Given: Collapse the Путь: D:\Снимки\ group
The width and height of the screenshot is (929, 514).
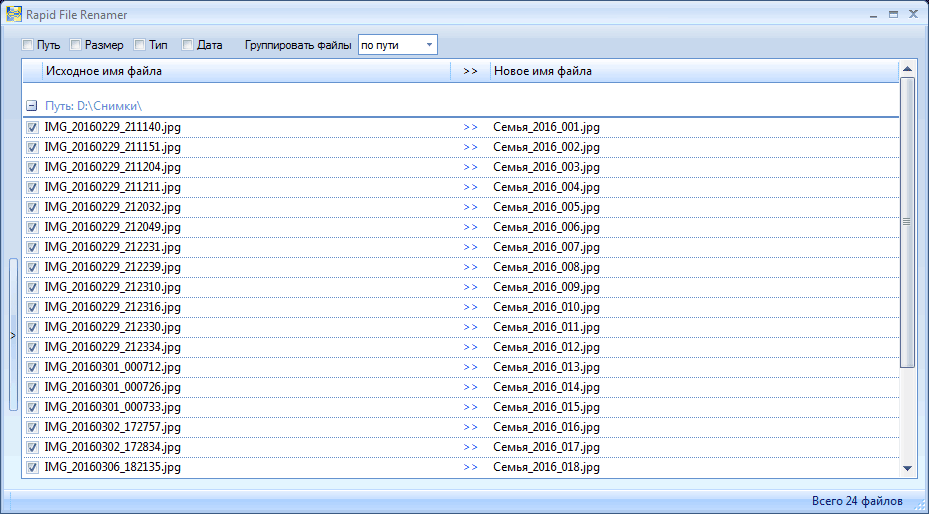Looking at the screenshot, I should click(32, 105).
